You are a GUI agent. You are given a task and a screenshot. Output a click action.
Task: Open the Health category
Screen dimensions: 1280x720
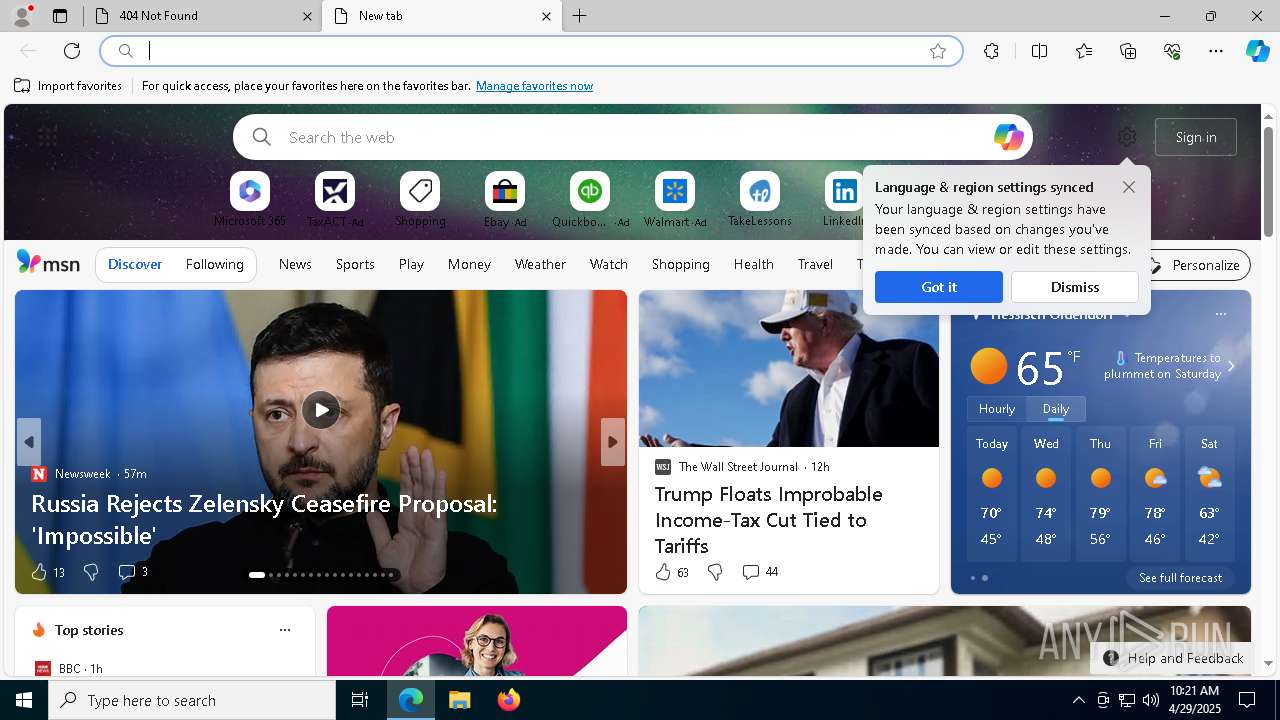(x=753, y=264)
